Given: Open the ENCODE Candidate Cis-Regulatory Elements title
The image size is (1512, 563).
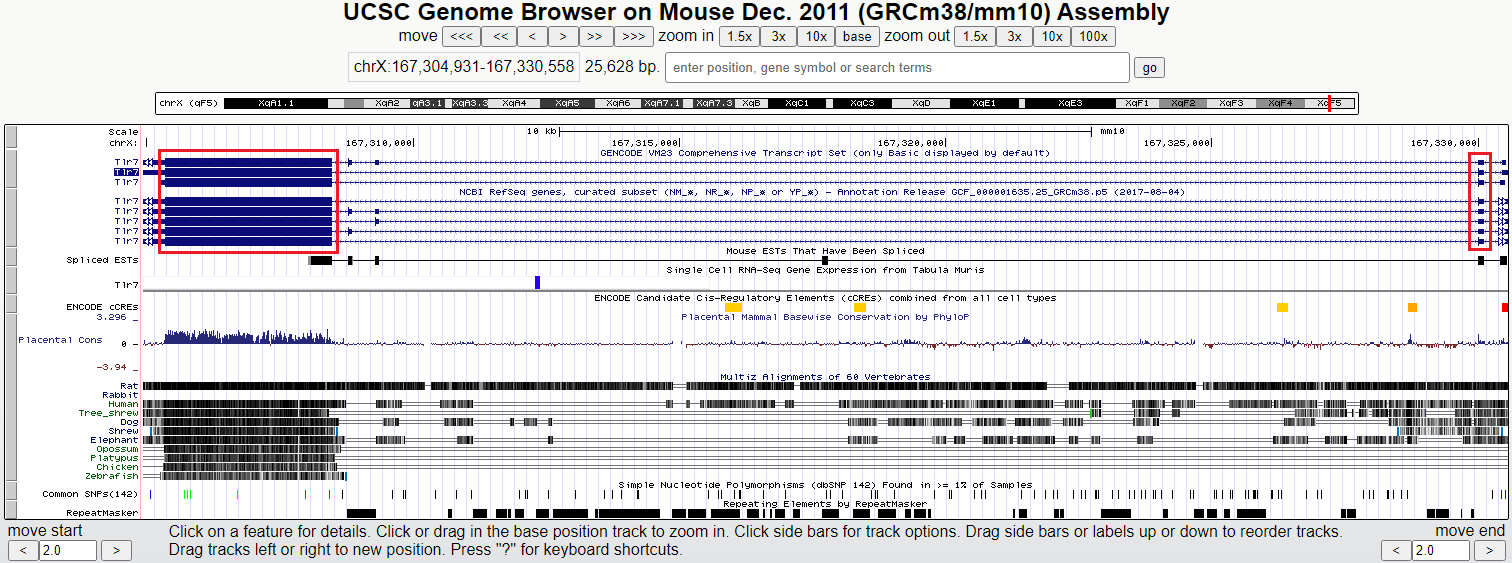Looking at the screenshot, I should (x=825, y=298).
